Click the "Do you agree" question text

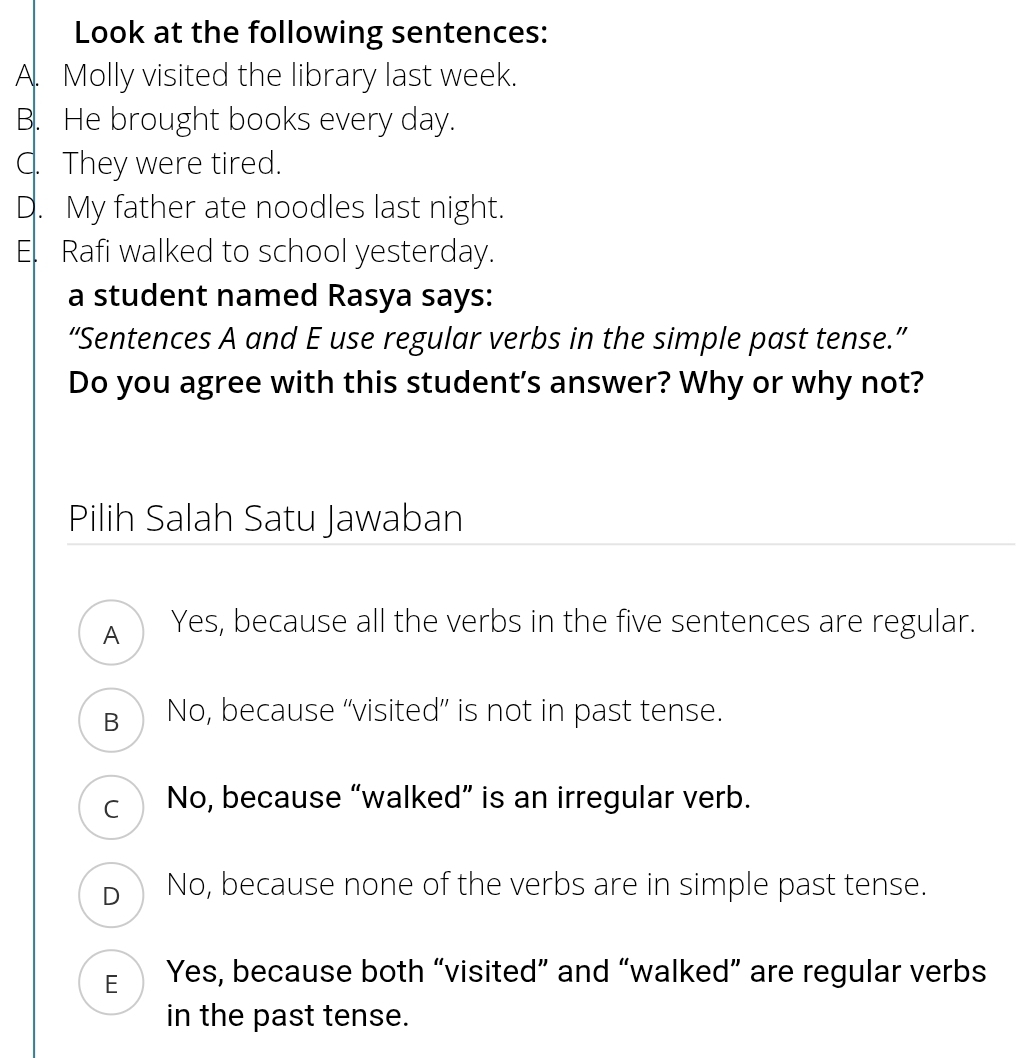coord(496,383)
